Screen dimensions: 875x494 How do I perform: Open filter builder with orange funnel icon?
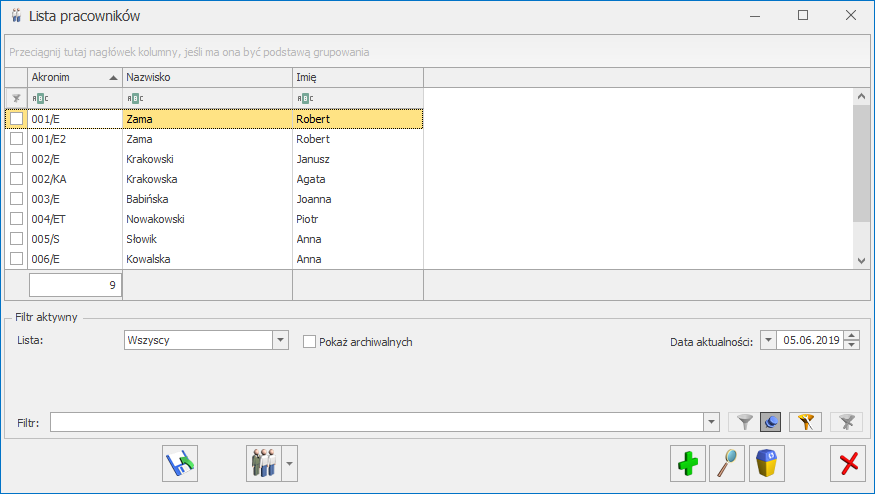pyautogui.click(x=805, y=422)
